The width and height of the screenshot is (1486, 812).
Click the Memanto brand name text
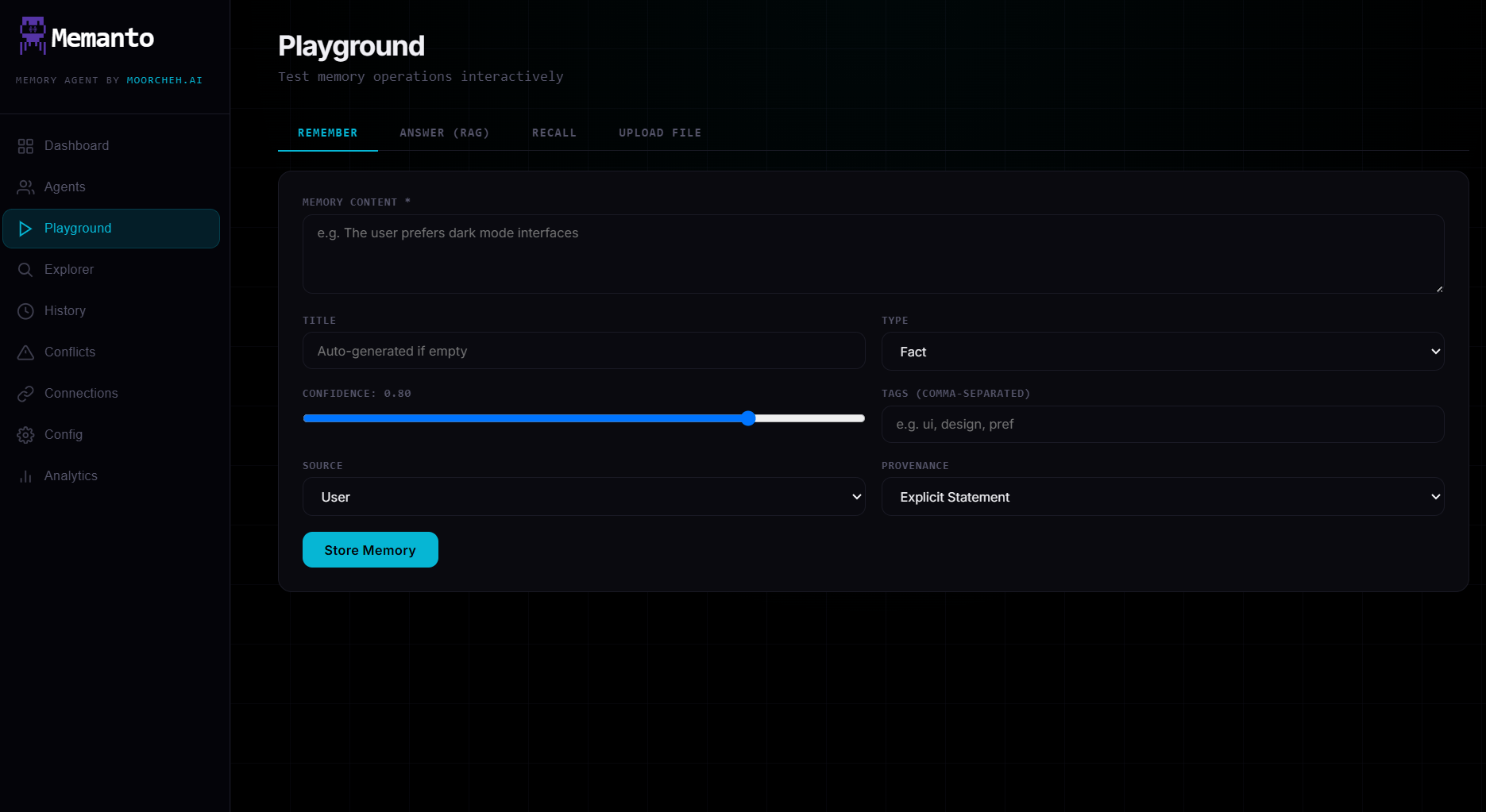pos(102,37)
